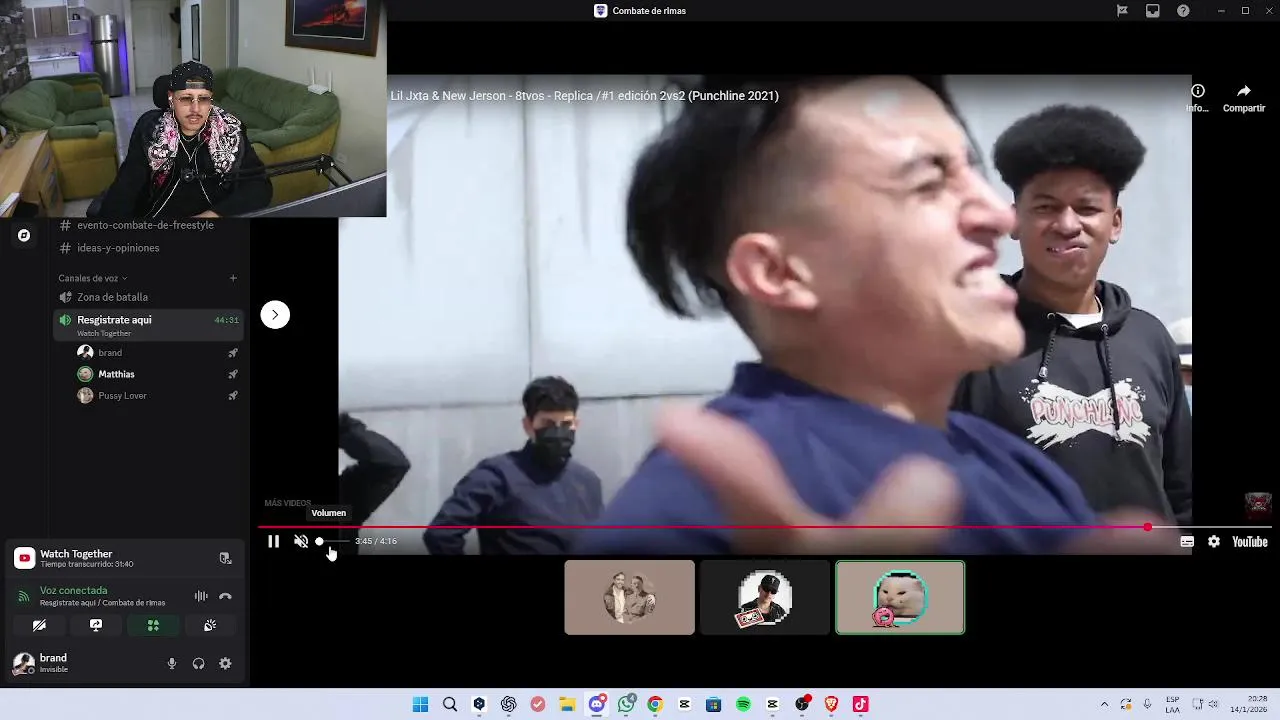Open Google Chrome from the taskbar

655,704
